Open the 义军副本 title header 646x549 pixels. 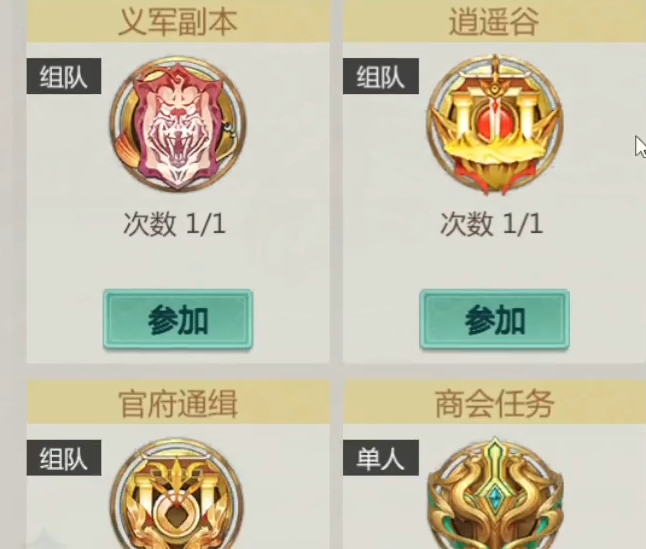click(x=178, y=21)
